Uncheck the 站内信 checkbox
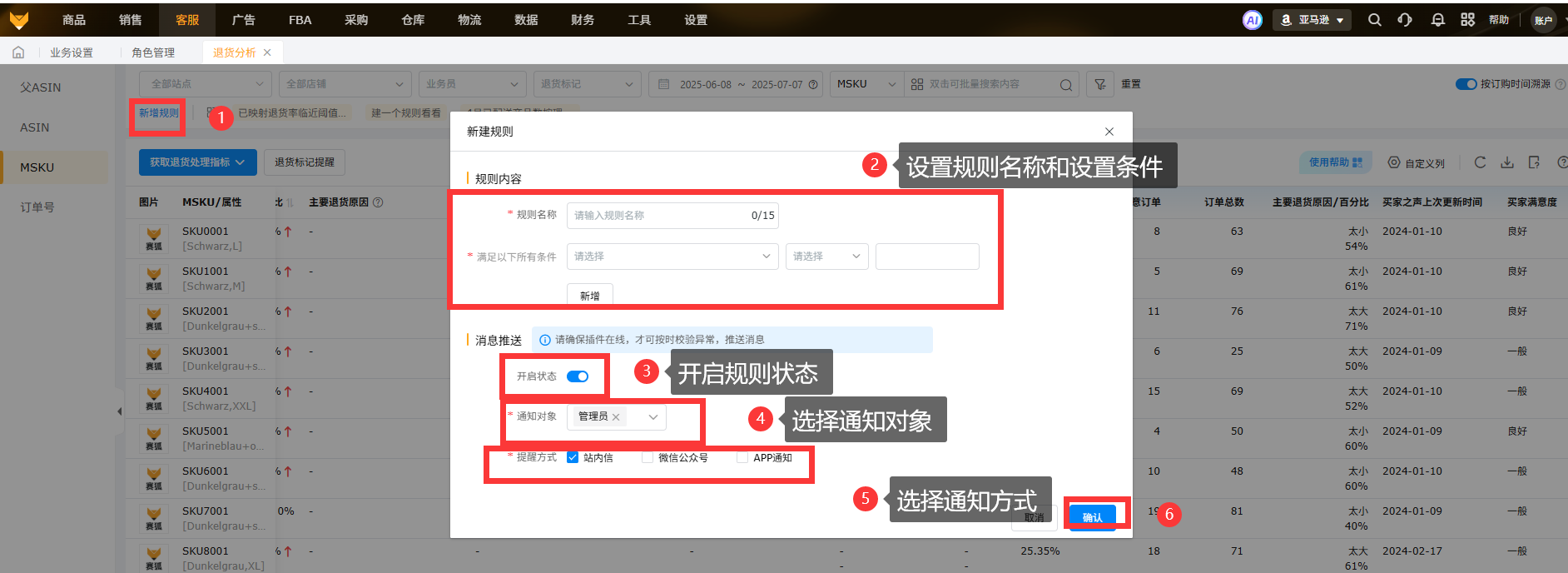Image resolution: width=1568 pixels, height=573 pixels. (573, 457)
